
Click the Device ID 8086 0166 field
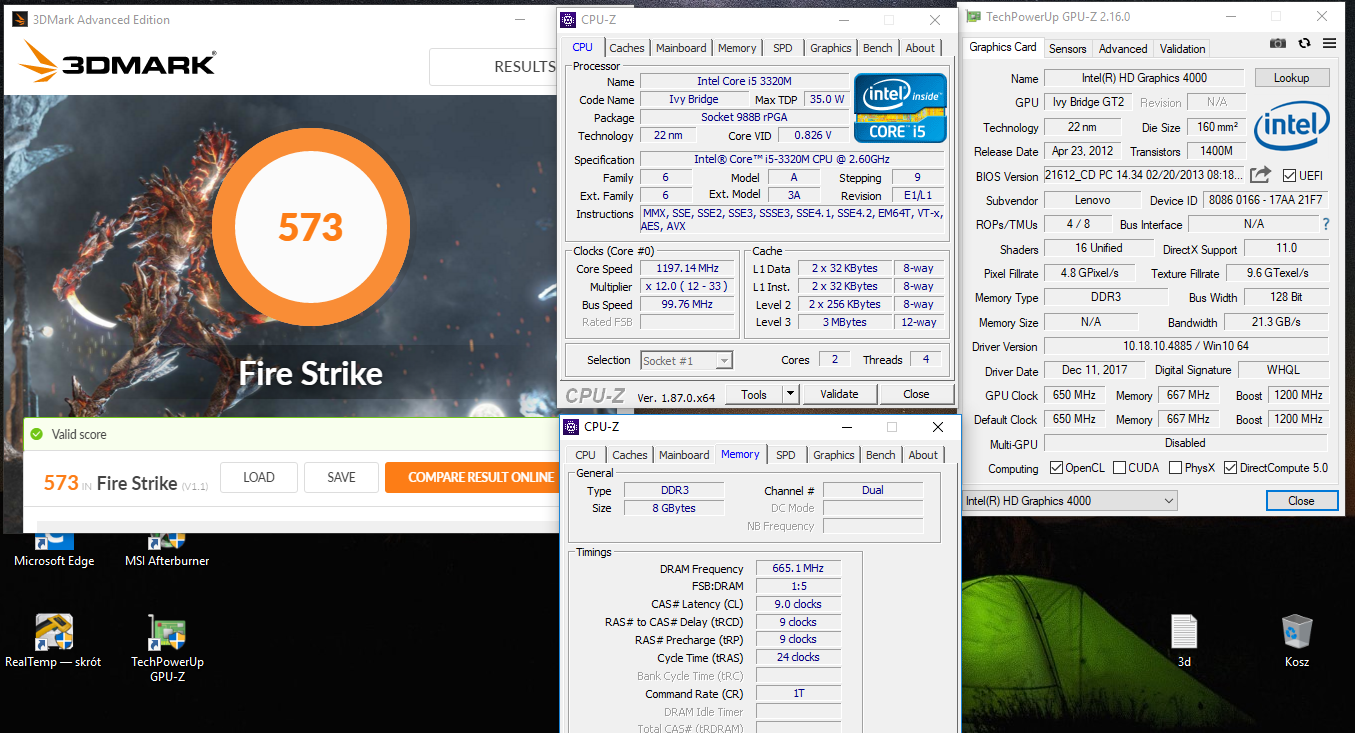(x=1265, y=200)
